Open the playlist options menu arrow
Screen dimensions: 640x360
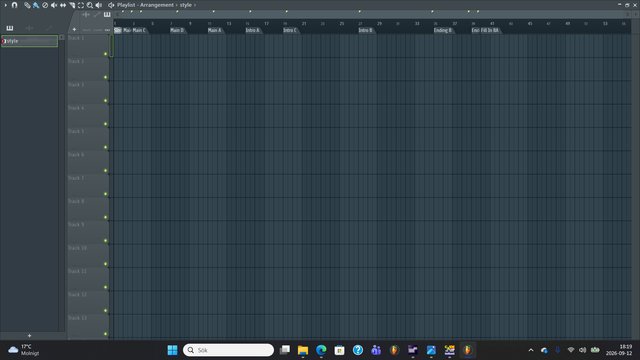click(6, 5)
